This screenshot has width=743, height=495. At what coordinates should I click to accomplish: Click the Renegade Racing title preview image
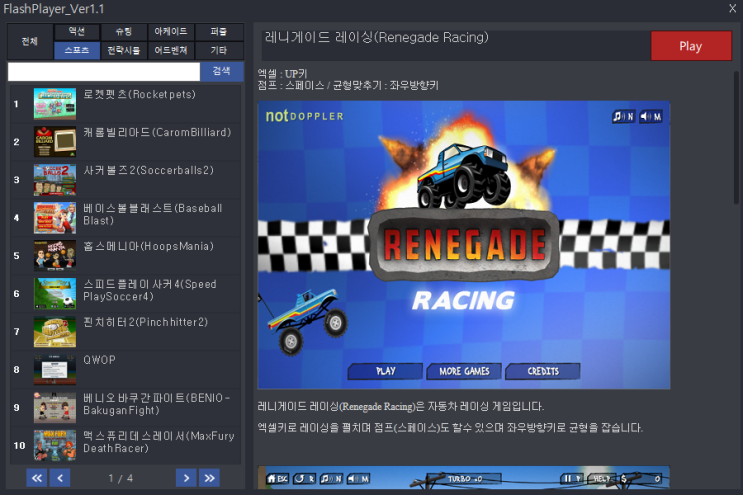tap(464, 245)
